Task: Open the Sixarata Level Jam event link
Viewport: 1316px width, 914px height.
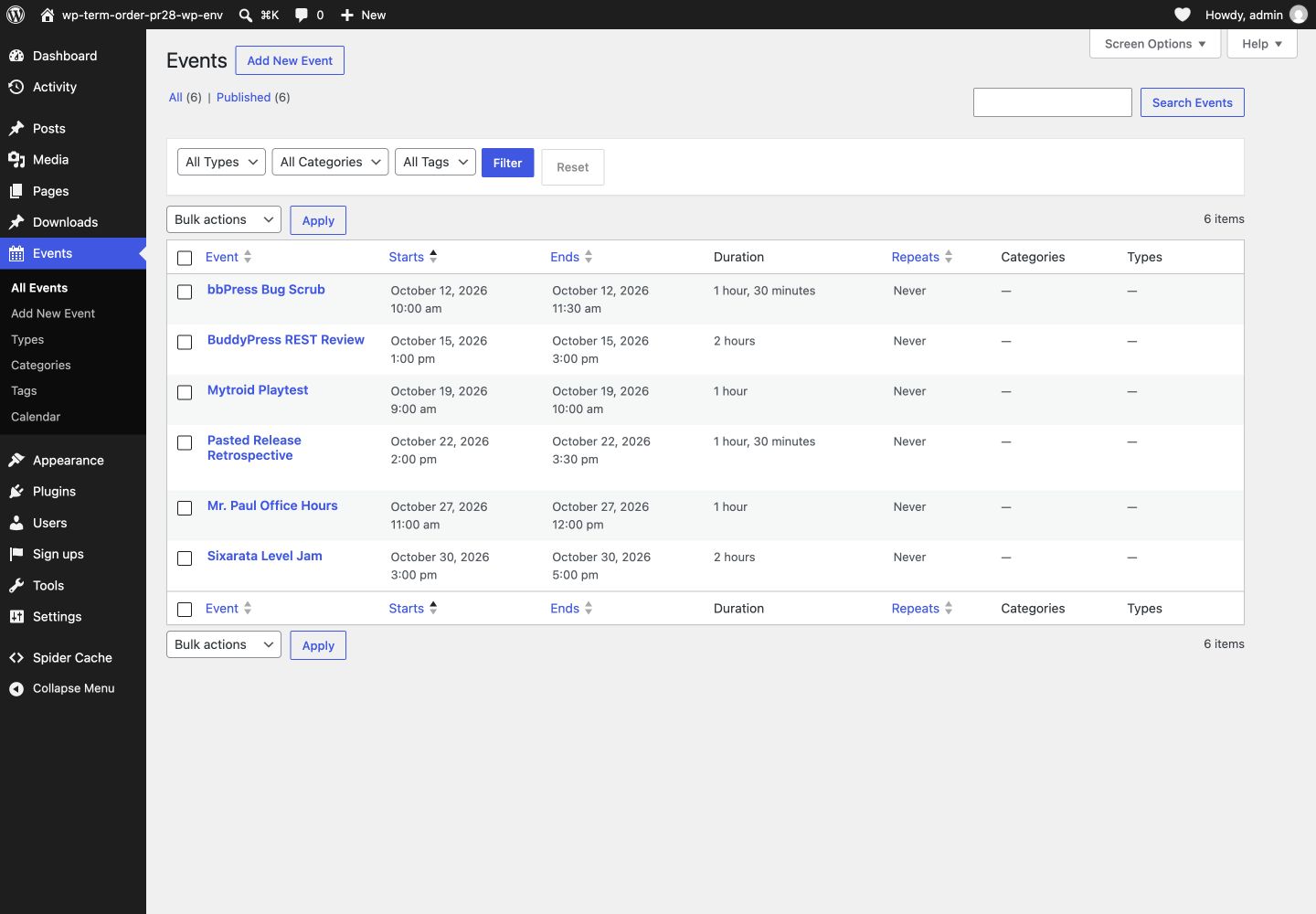Action: pos(264,556)
